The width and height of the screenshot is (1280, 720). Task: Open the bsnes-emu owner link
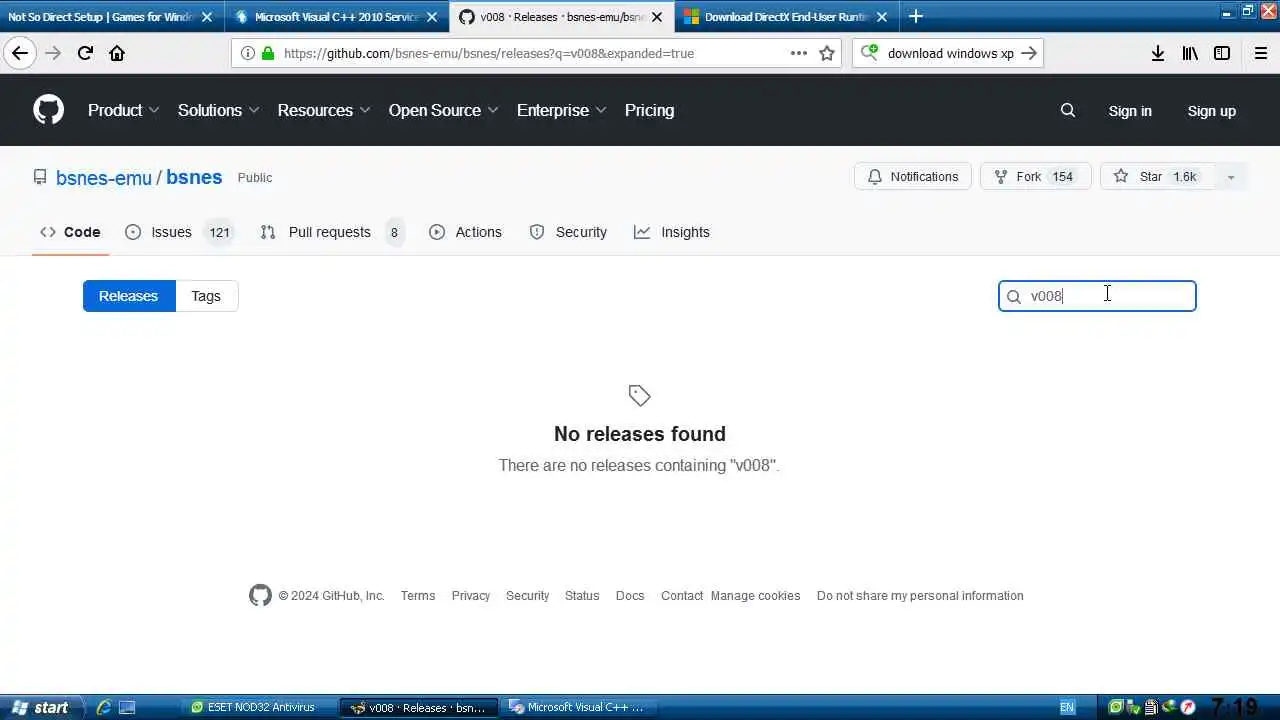click(x=104, y=177)
